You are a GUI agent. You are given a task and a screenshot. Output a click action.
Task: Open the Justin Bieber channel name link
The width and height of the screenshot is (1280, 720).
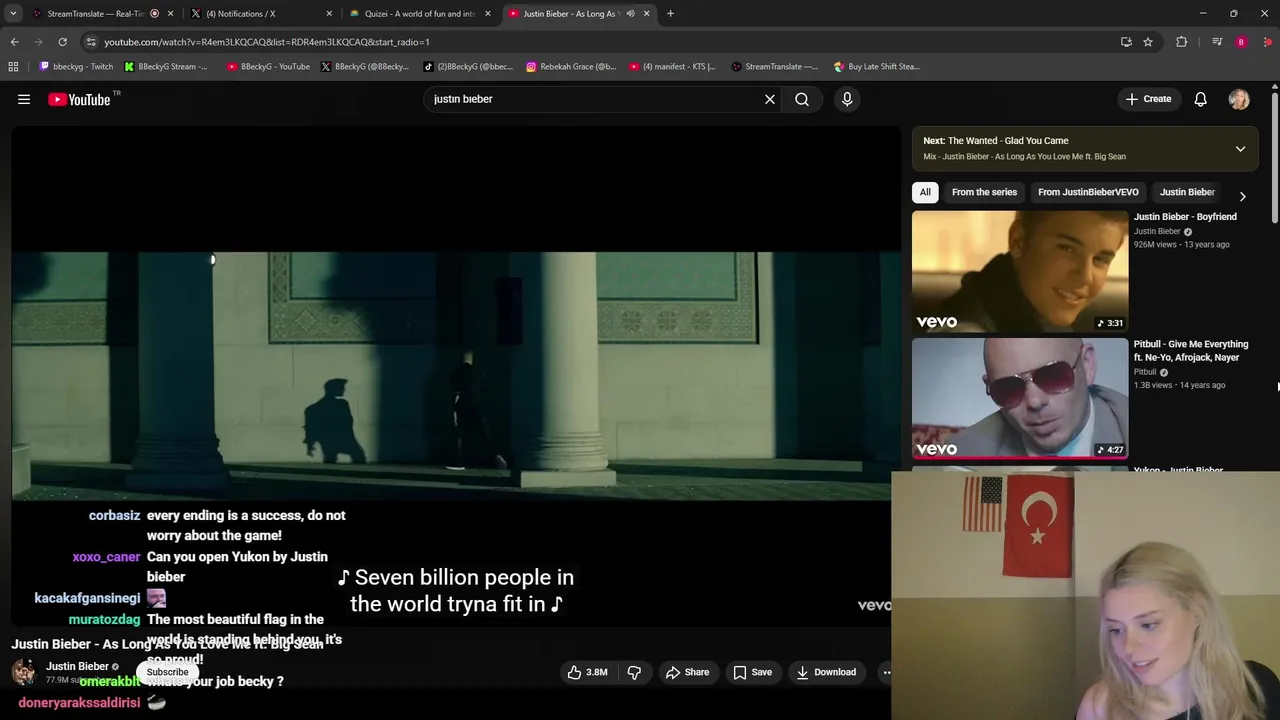coord(77,666)
